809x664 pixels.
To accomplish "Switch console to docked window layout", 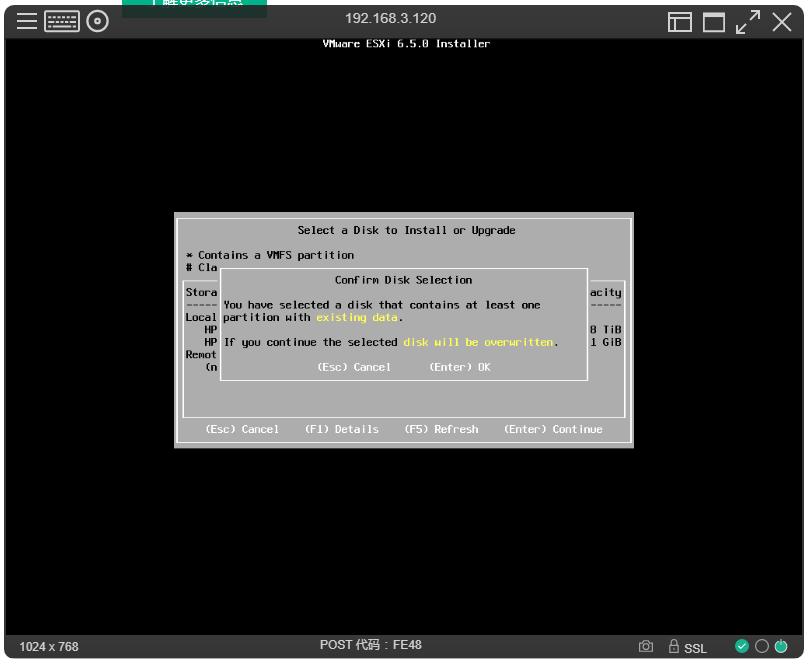I will click(x=680, y=22).
